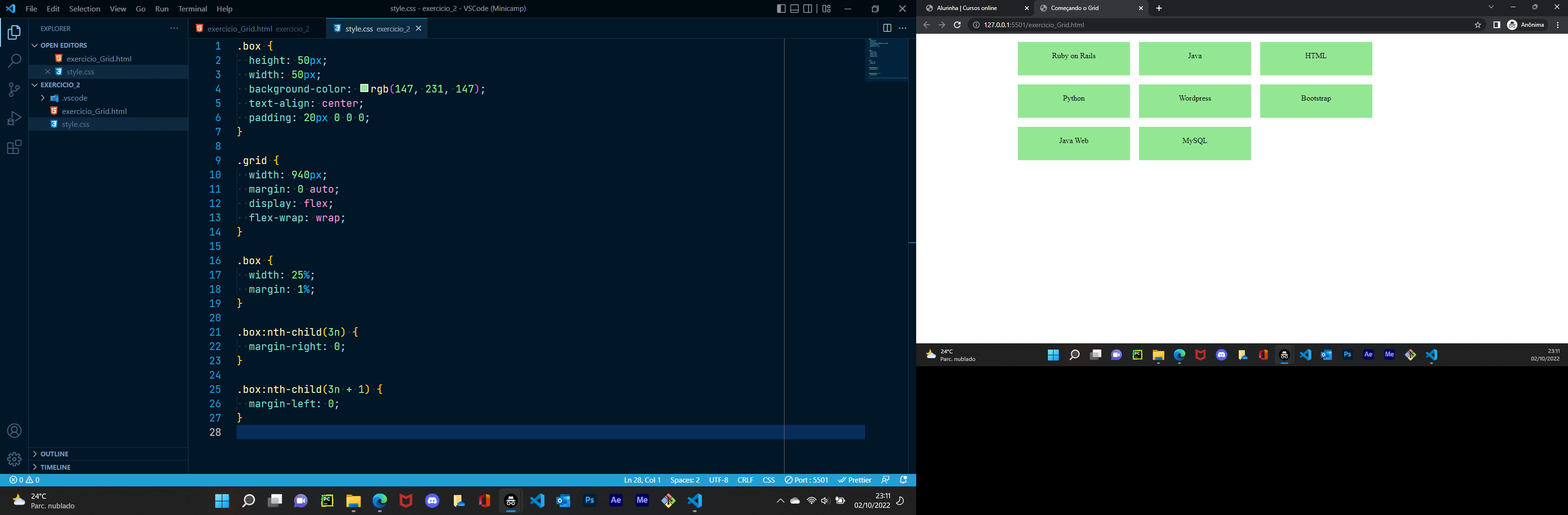The image size is (1568, 515).
Task: Open the notifications bell in status bar
Action: pyautogui.click(x=903, y=480)
